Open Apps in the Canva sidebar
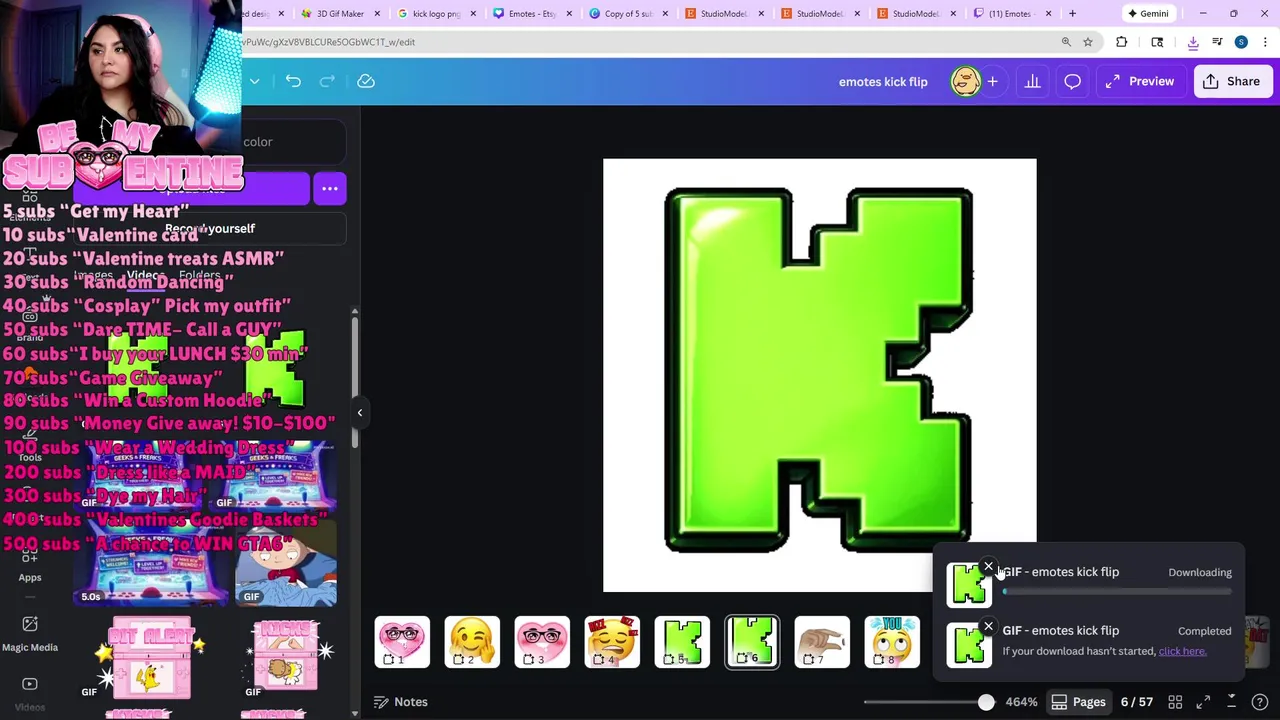This screenshot has height=720, width=1280. point(30,563)
